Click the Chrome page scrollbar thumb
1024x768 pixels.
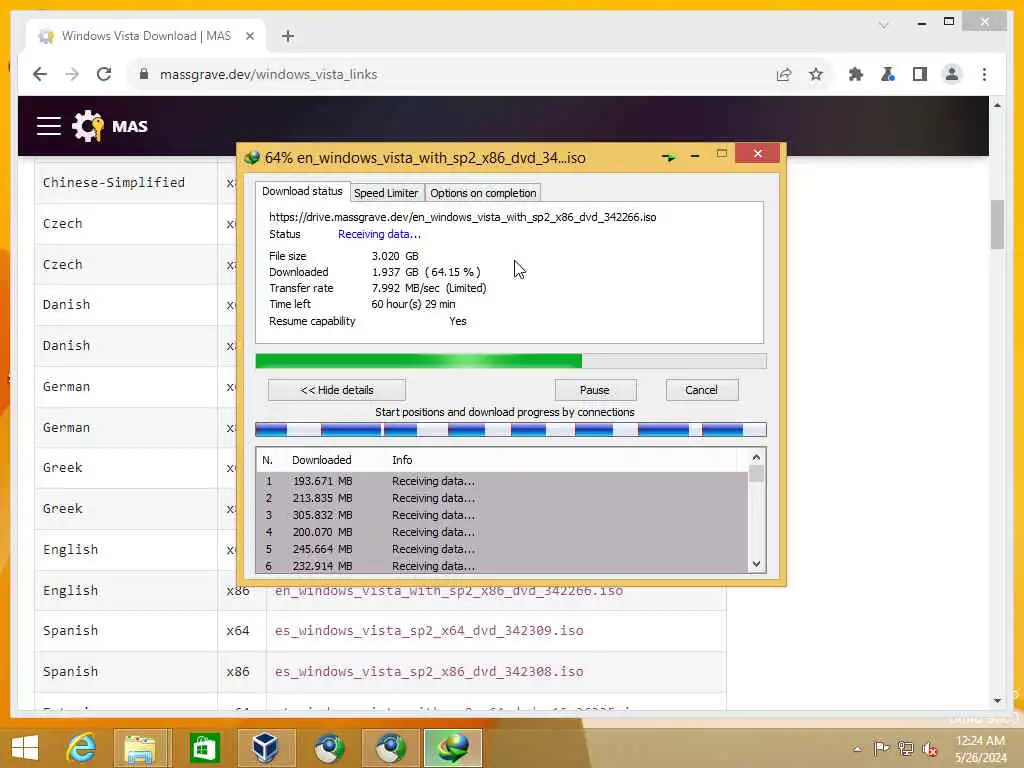click(x=997, y=224)
